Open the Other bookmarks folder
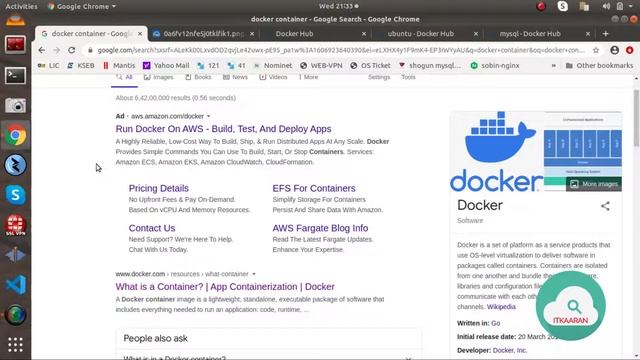The width and height of the screenshot is (640, 360). [599, 65]
